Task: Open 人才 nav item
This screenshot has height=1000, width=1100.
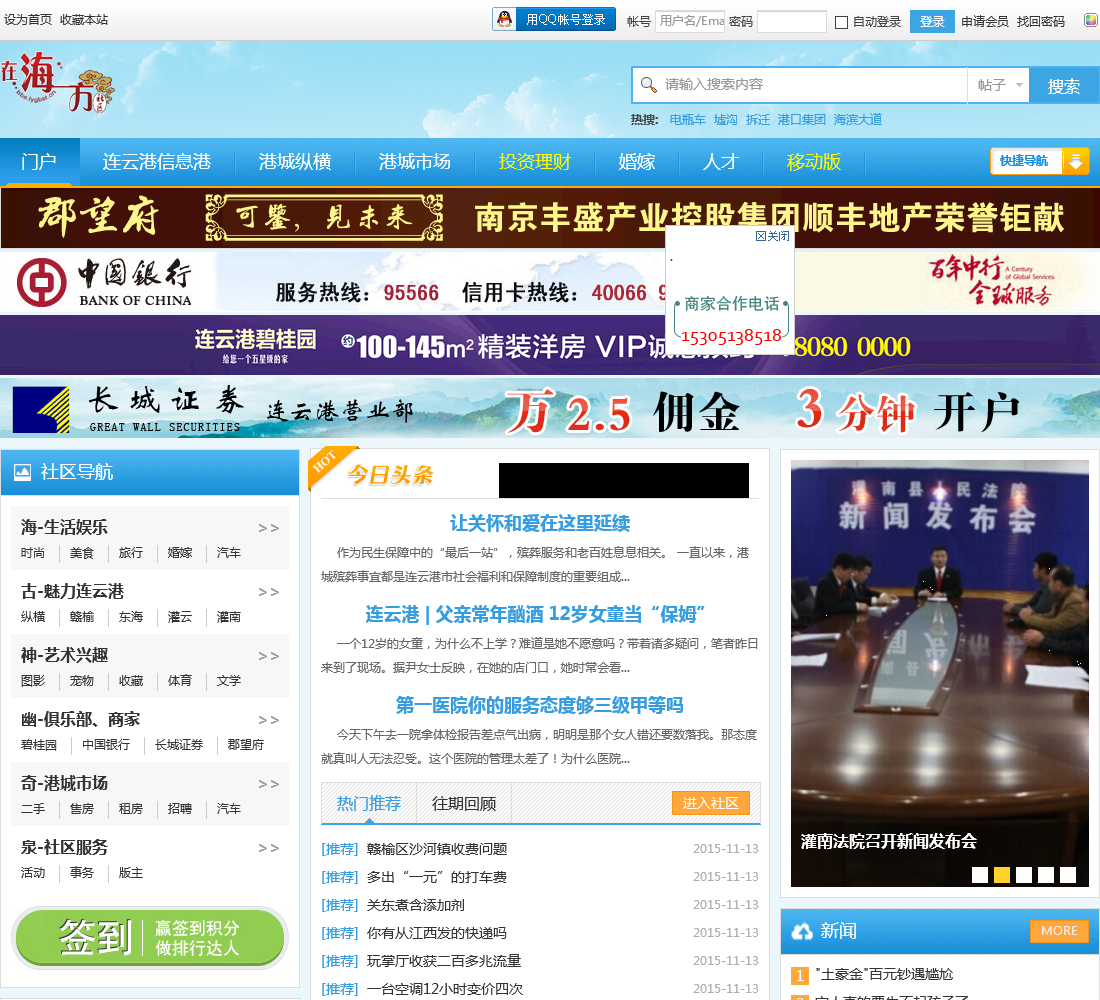Action: pyautogui.click(x=720, y=162)
